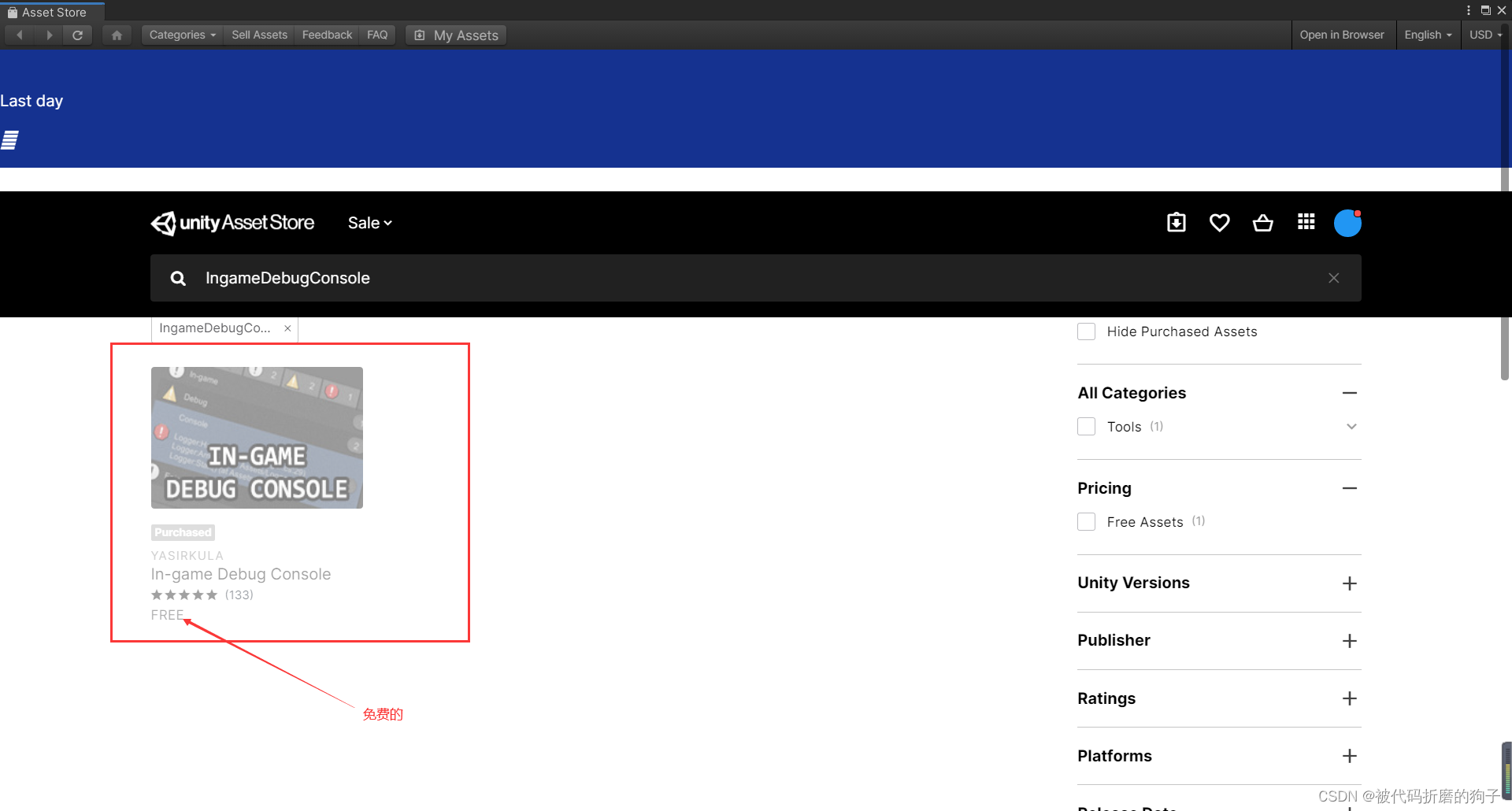Click Open in Browser
Image resolution: width=1512 pixels, height=811 pixels.
tap(1342, 35)
